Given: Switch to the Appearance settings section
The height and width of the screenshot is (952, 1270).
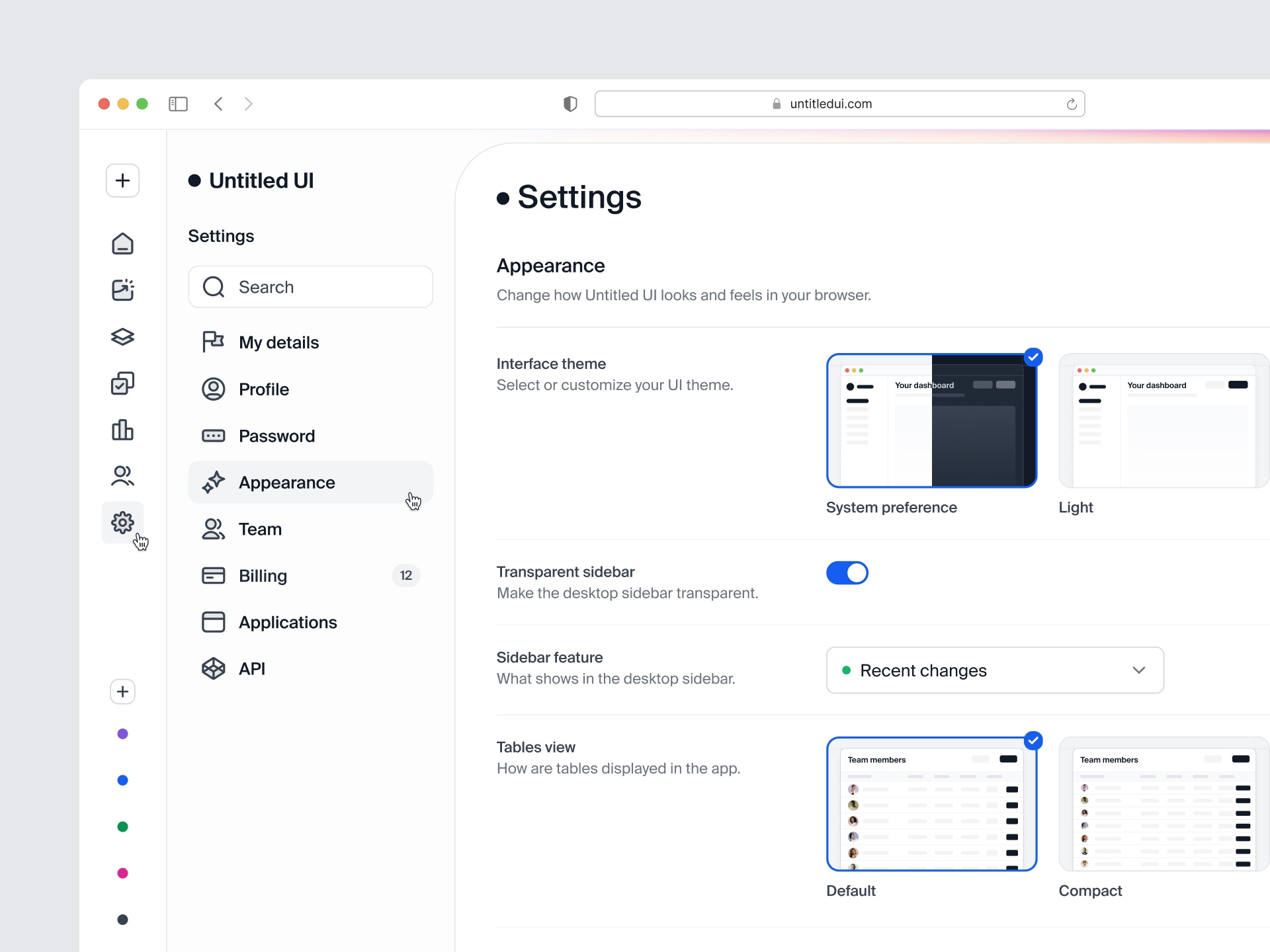Looking at the screenshot, I should click(x=286, y=483).
